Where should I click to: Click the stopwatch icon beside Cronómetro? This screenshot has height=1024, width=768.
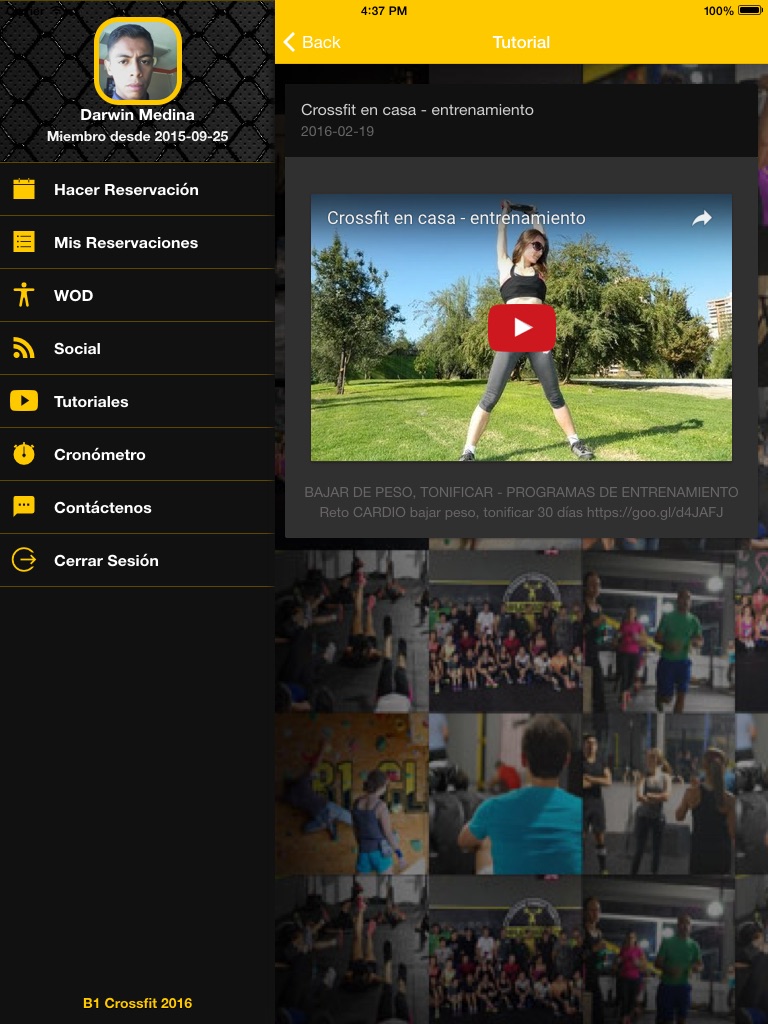tap(24, 454)
